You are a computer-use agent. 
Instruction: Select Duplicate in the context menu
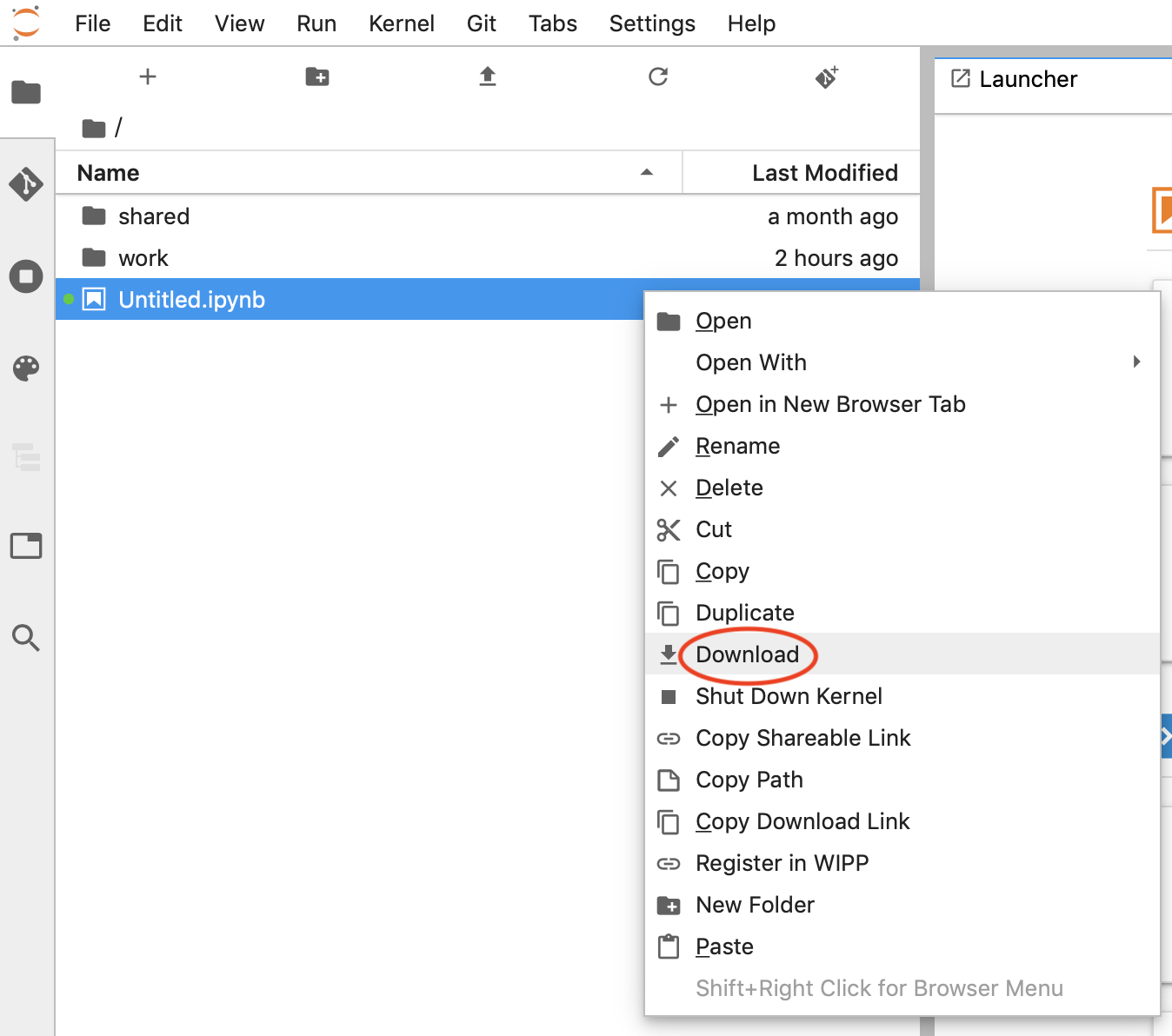902,613
